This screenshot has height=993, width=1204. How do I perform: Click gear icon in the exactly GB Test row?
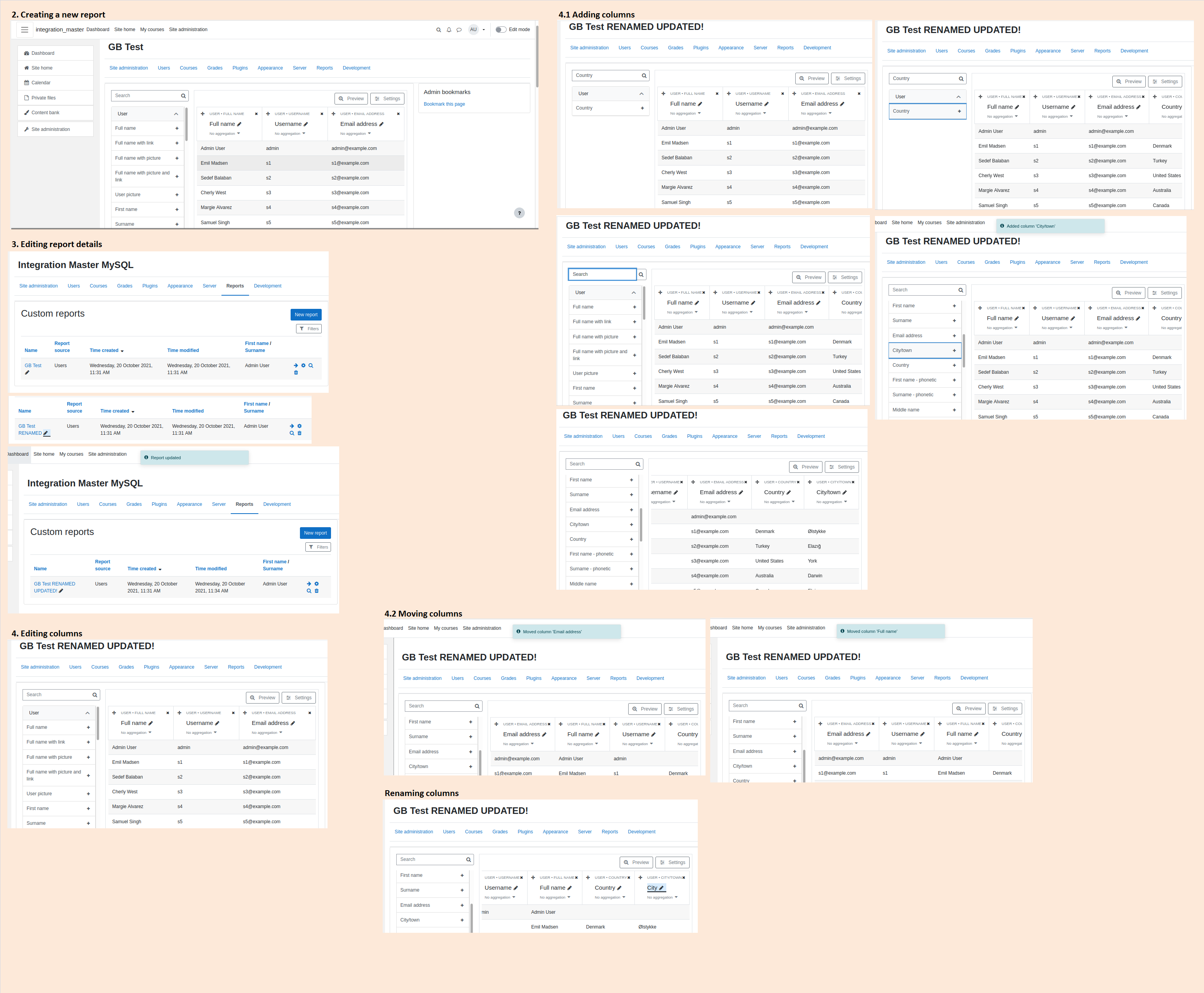[304, 366]
